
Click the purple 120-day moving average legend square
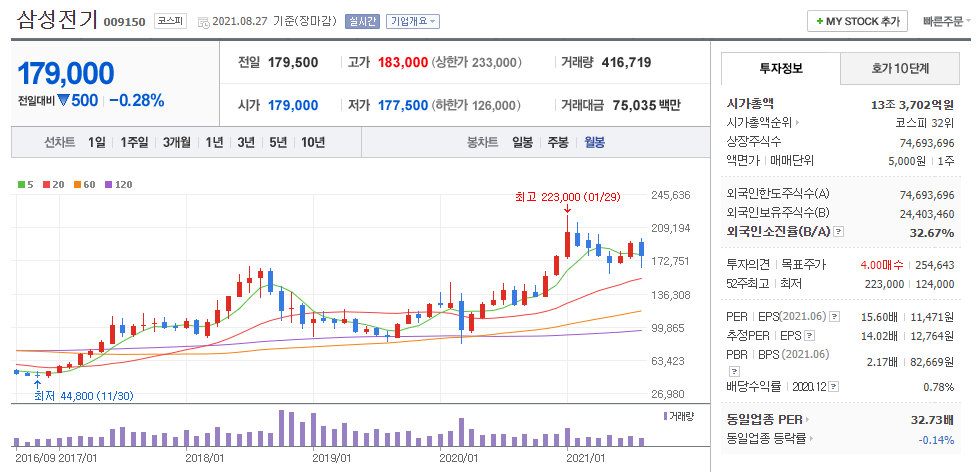click(108, 185)
